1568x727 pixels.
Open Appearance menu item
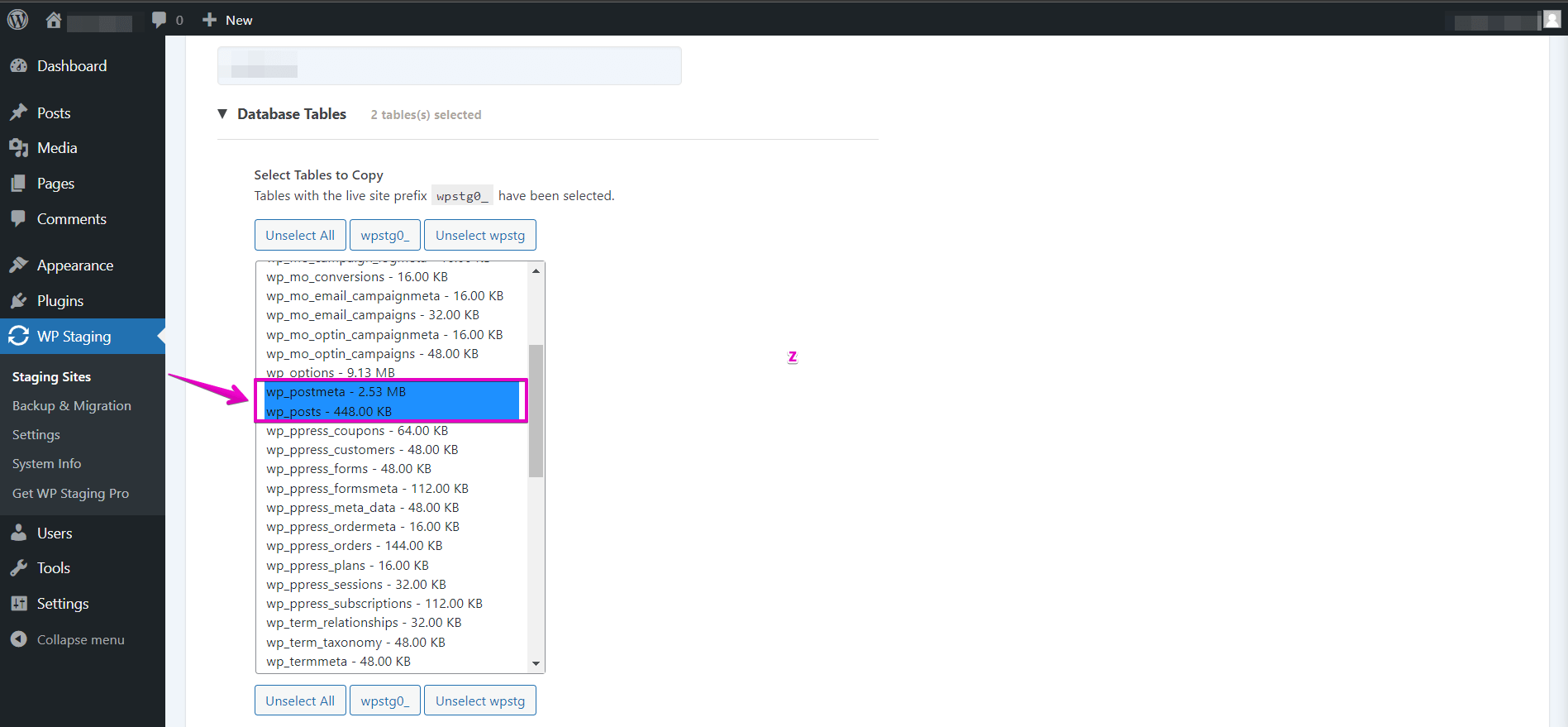(75, 265)
